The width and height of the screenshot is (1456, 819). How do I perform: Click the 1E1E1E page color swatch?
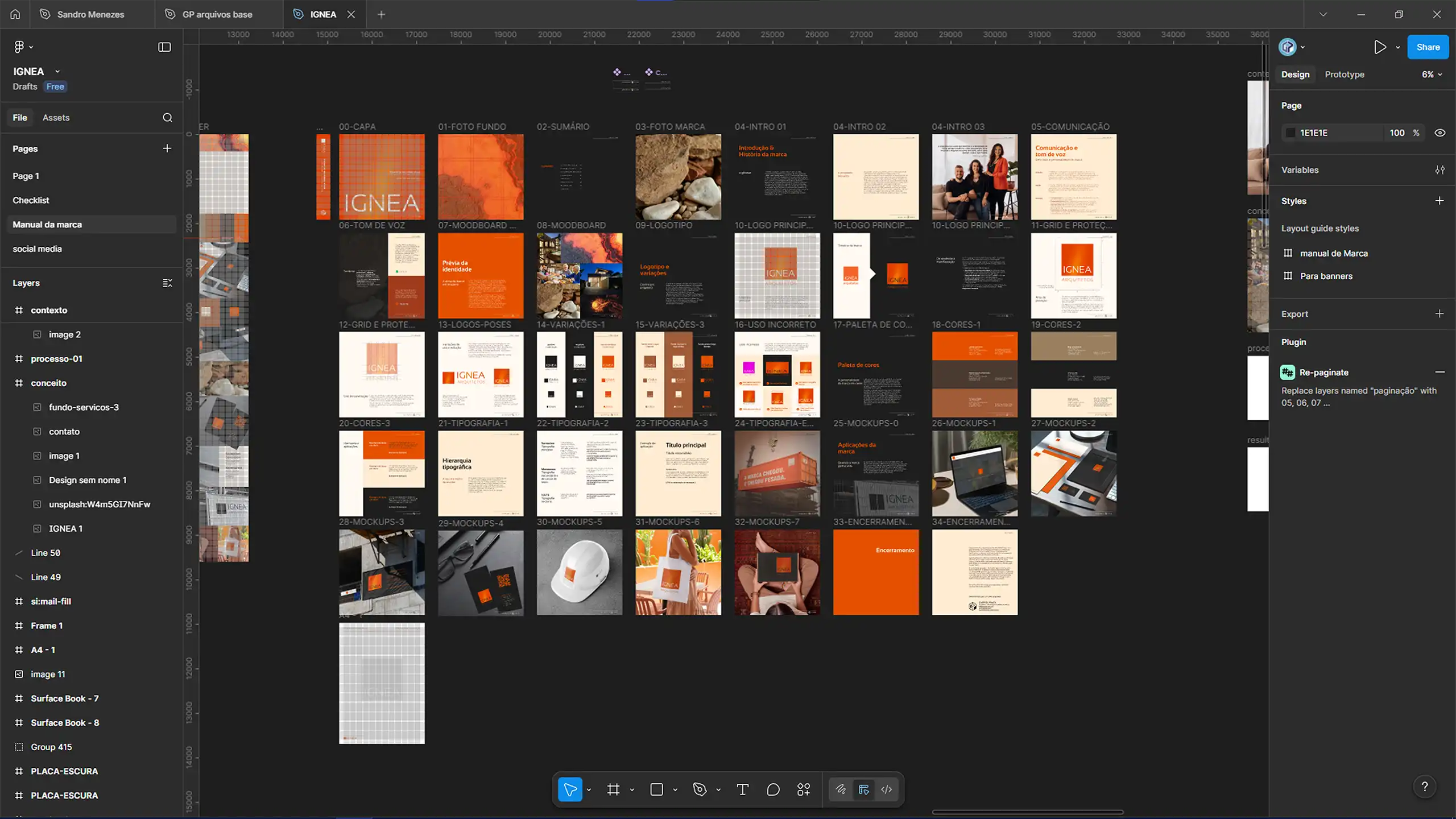click(1290, 133)
